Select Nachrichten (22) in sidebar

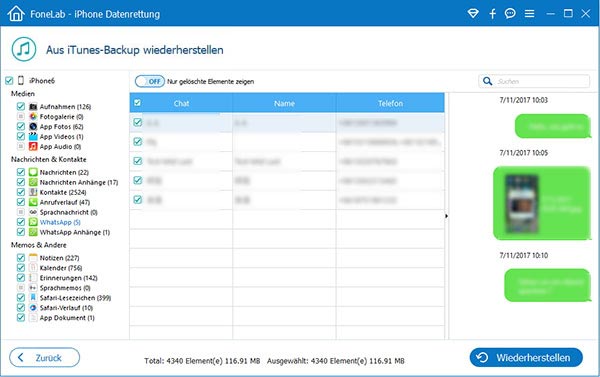[64, 172]
